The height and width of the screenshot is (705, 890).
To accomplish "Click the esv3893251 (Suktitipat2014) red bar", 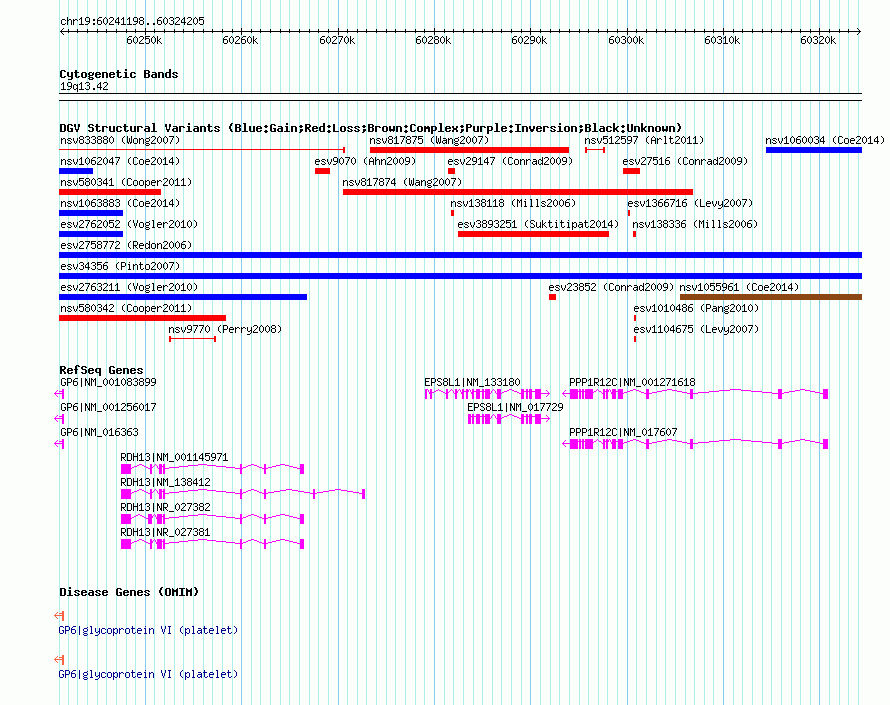I will pyautogui.click(x=534, y=234).
